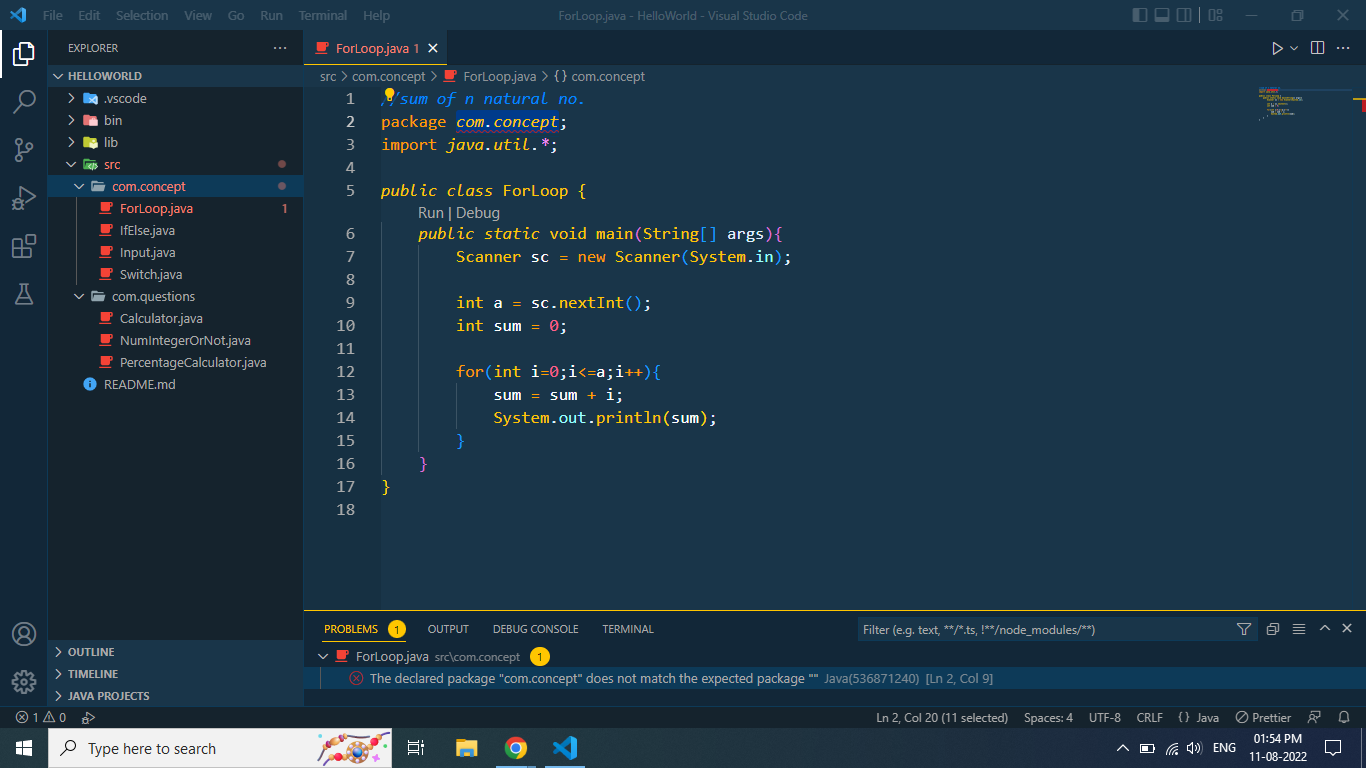Open Calculator.java in the explorer
This screenshot has width=1366, height=768.
coord(161,318)
